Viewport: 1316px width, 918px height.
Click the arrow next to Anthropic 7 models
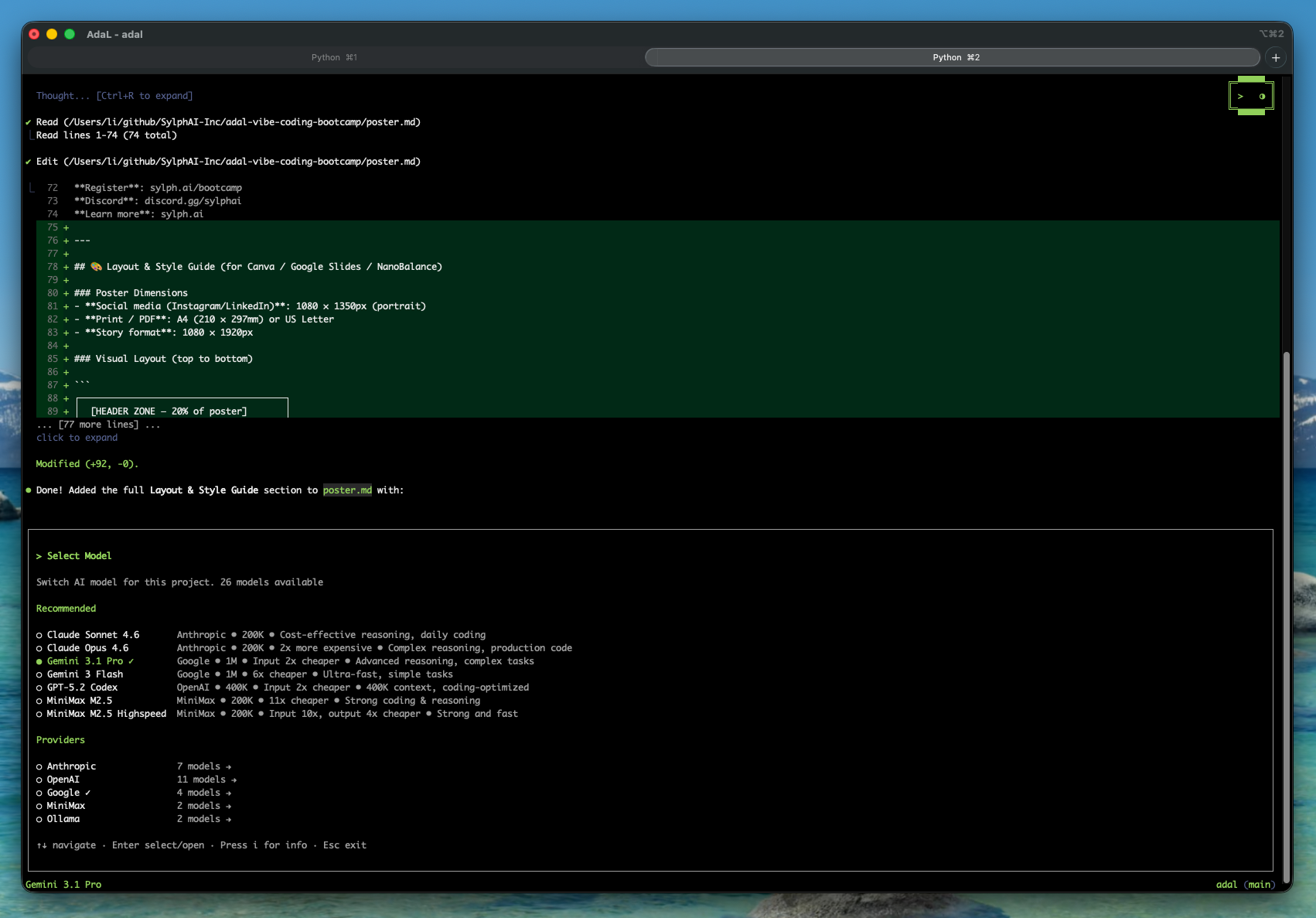(x=229, y=766)
